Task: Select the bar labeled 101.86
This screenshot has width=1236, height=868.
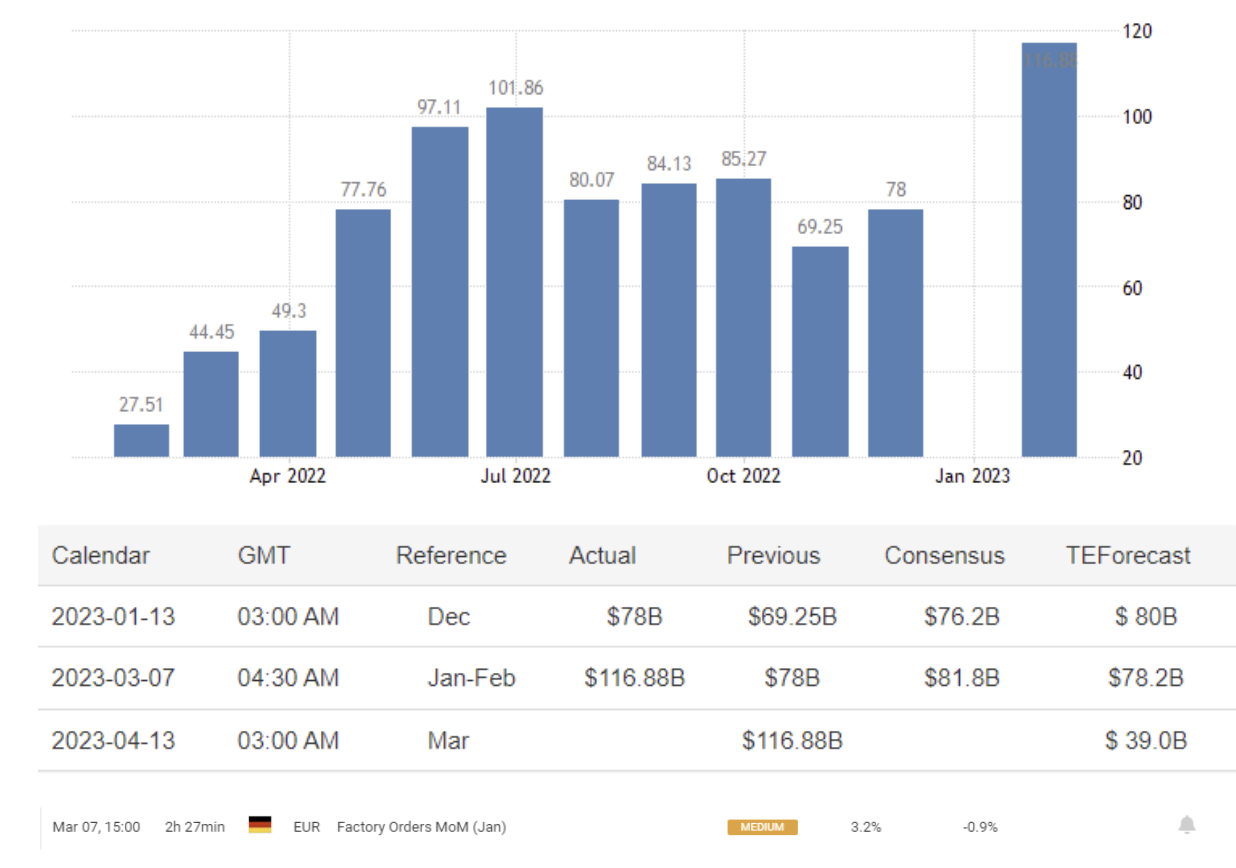Action: pyautogui.click(x=514, y=282)
